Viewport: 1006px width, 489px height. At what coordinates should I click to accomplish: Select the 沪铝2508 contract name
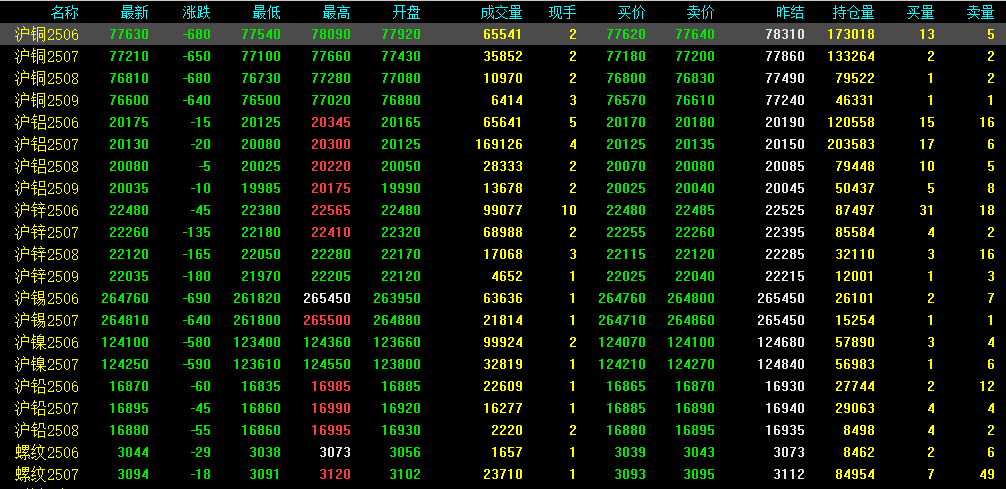[x=47, y=167]
